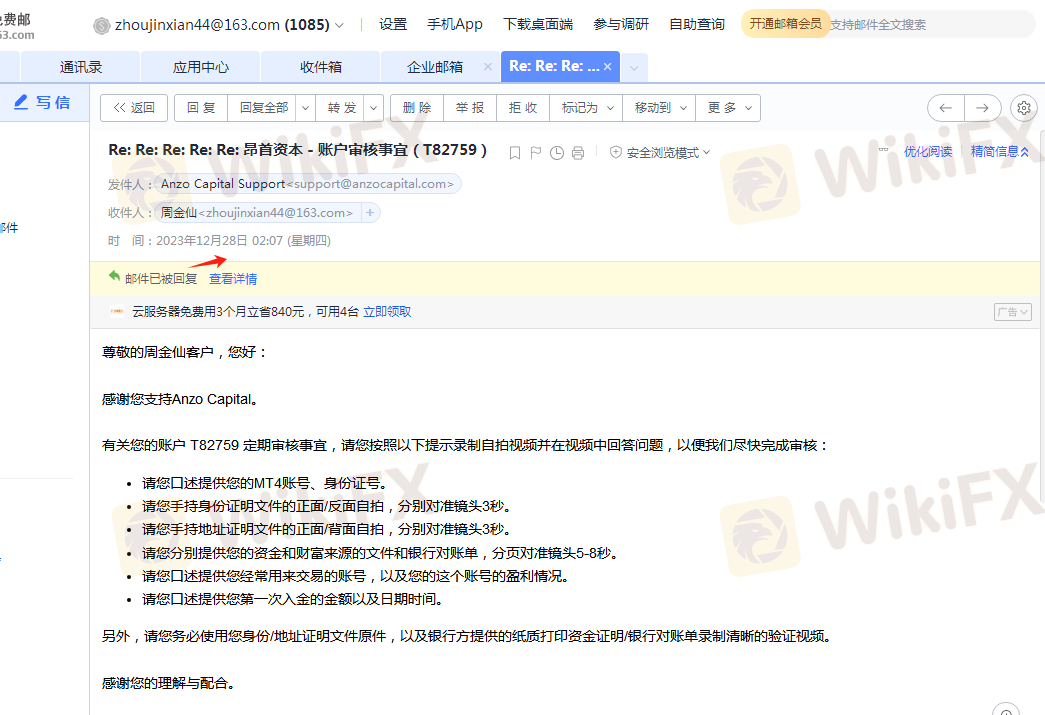Collapse header via 精简信息
The height and width of the screenshot is (715, 1045).
pyautogui.click(x=1000, y=151)
